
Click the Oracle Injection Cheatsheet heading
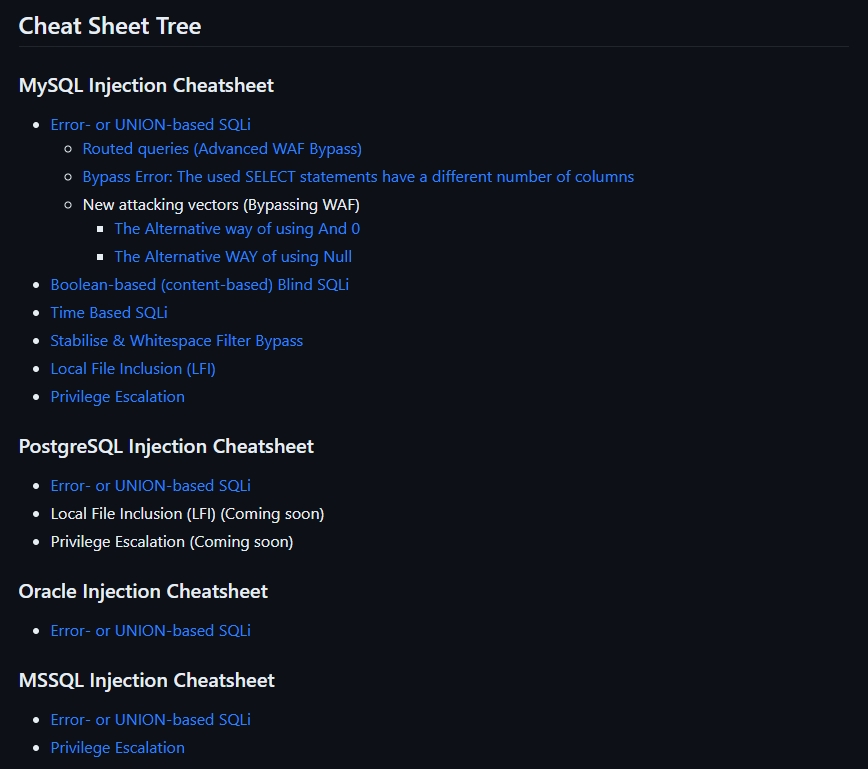[143, 591]
